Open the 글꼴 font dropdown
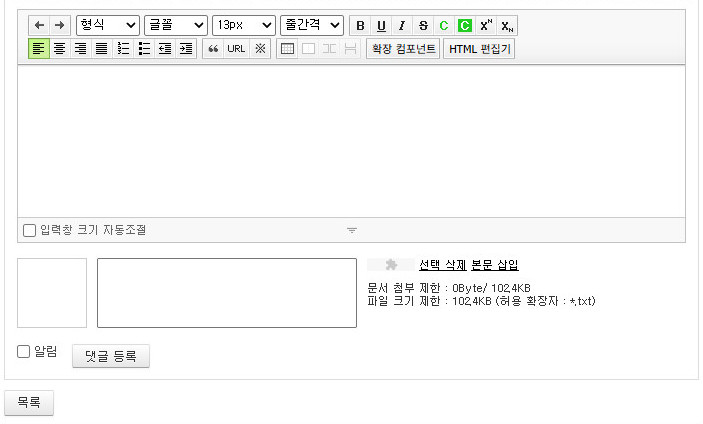Screen dimensions: 703x424 [176, 25]
